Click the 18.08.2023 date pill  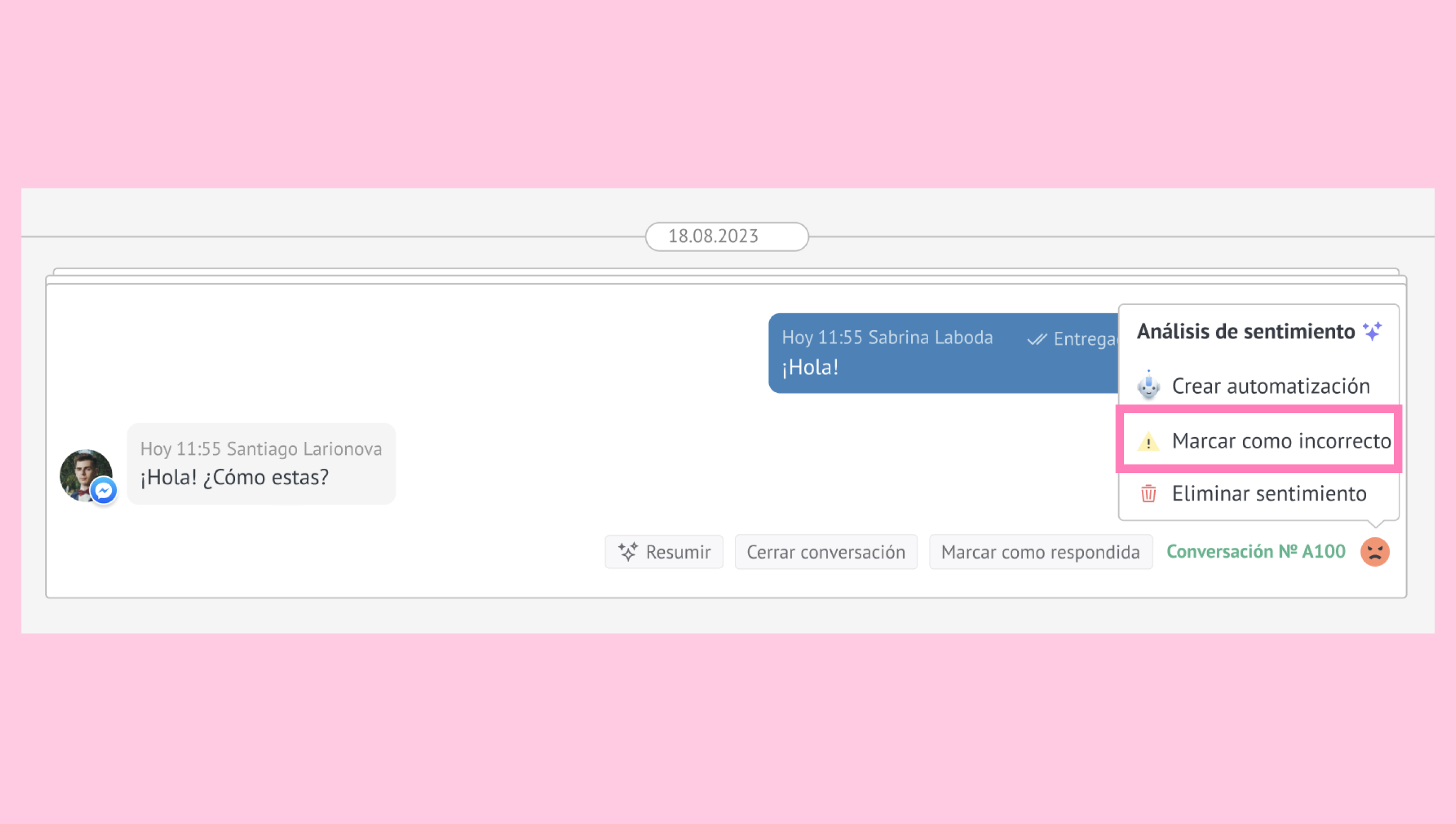click(x=726, y=236)
